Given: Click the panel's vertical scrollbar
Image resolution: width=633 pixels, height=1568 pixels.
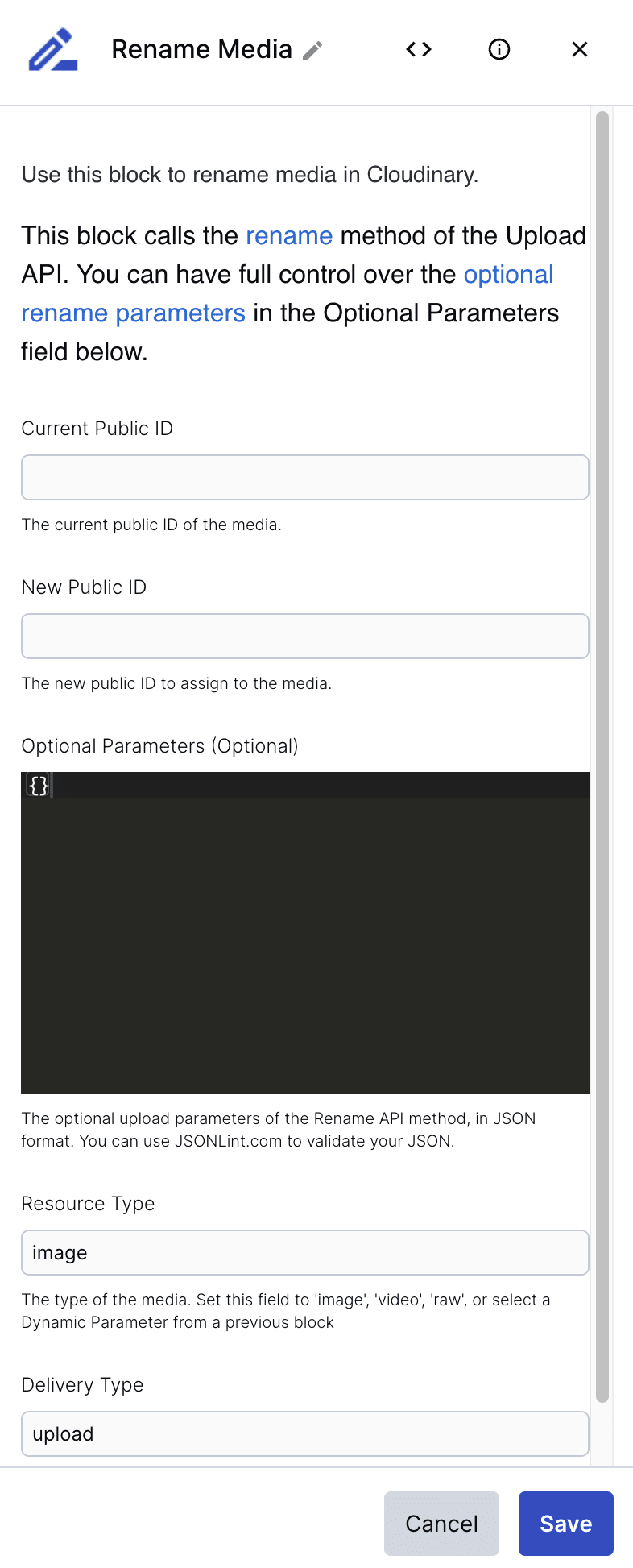Looking at the screenshot, I should 602,757.
